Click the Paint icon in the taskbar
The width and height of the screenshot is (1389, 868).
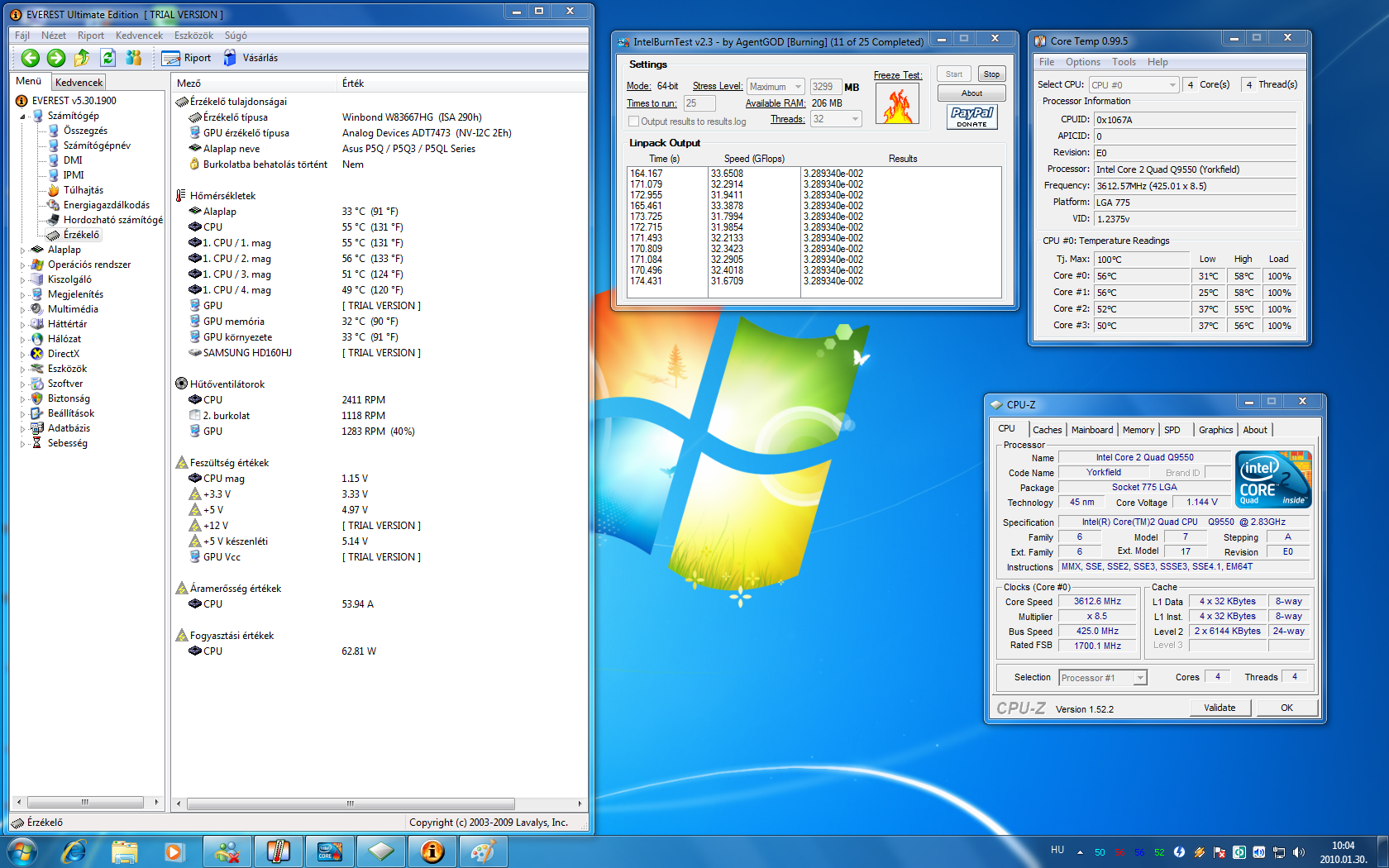click(x=483, y=851)
